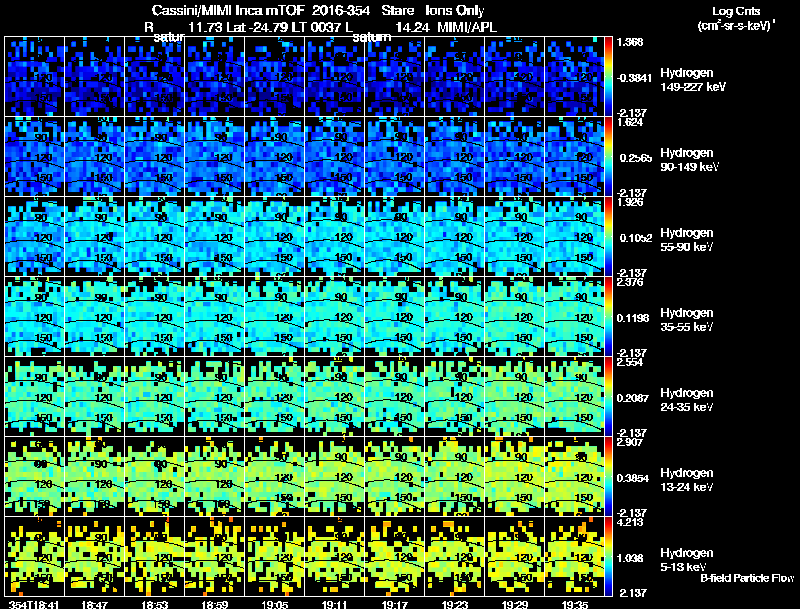This screenshot has width=800, height=609.
Task: Click the color bar for Hydrogen 5-13 keV
Action: (608, 557)
